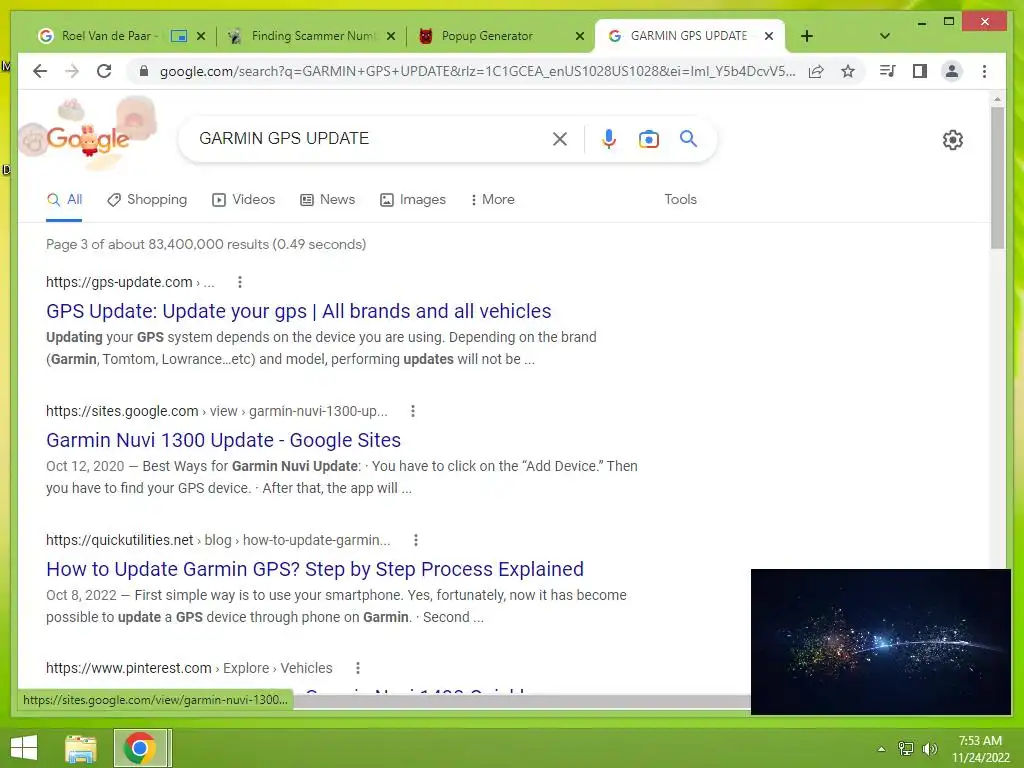Submit search with magnifier icon

point(688,138)
